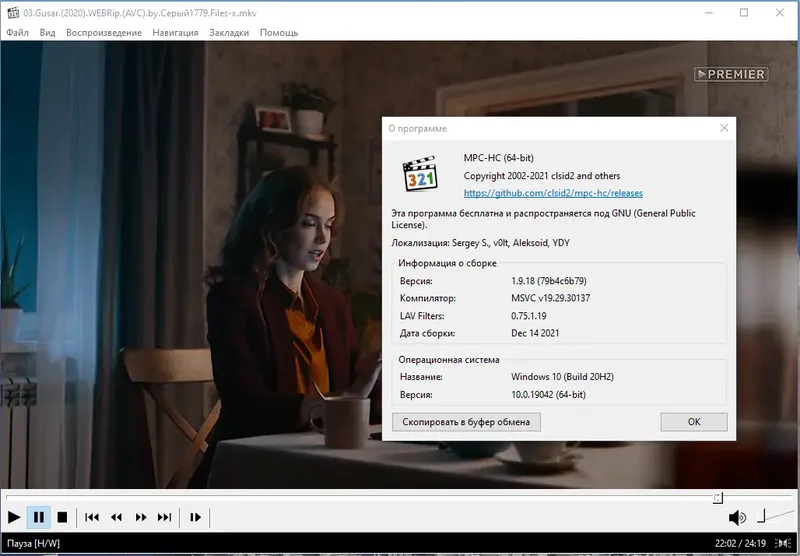Skip to previous file icon
This screenshot has width=800, height=556.
point(92,517)
